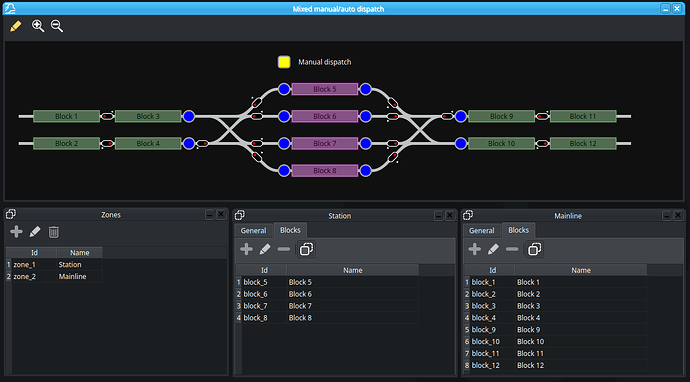Click the blue signal before Block 10
The width and height of the screenshot is (690, 382).
(x=461, y=143)
